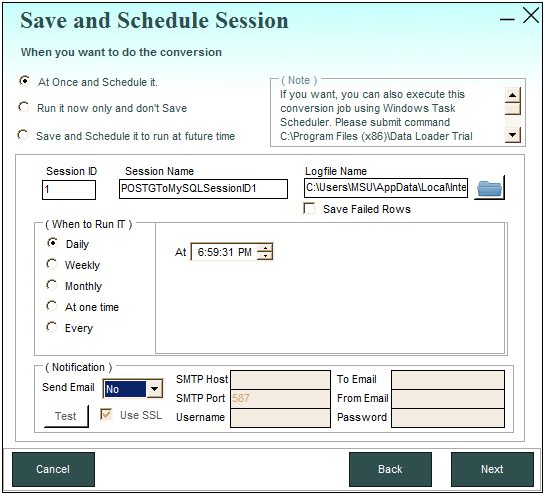Close the Save and Schedule Session dialog
544x493 pixels.
(531, 16)
